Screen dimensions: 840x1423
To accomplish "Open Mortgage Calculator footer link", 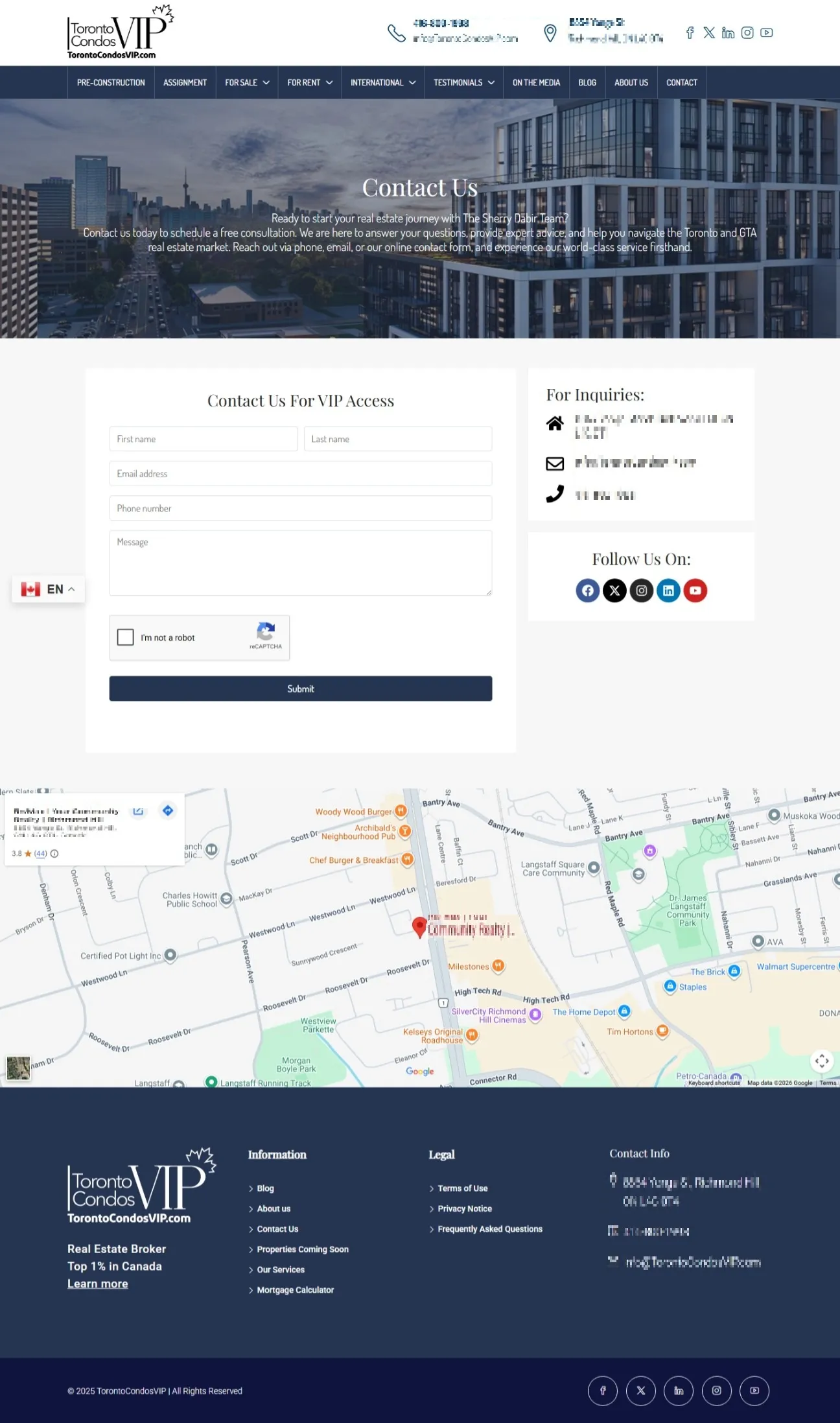I will (296, 1289).
